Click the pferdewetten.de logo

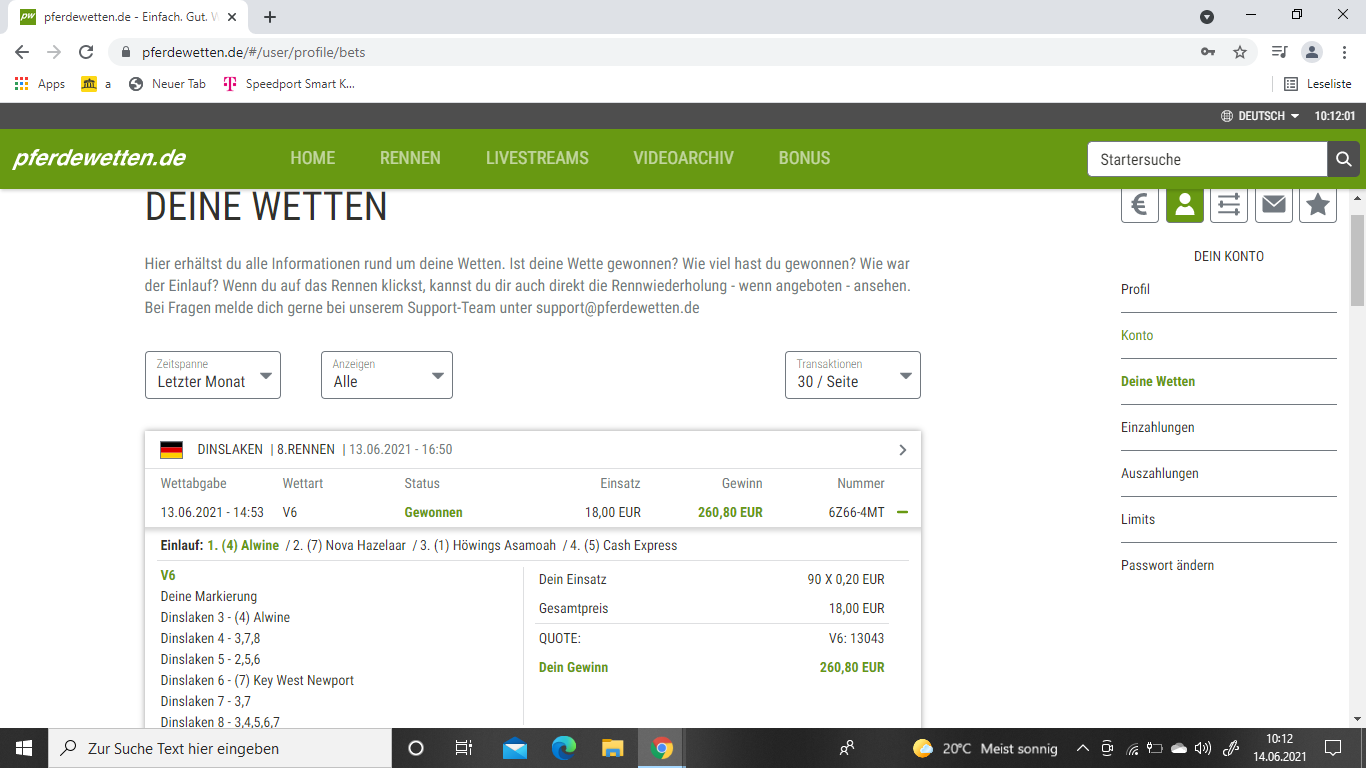tap(99, 158)
